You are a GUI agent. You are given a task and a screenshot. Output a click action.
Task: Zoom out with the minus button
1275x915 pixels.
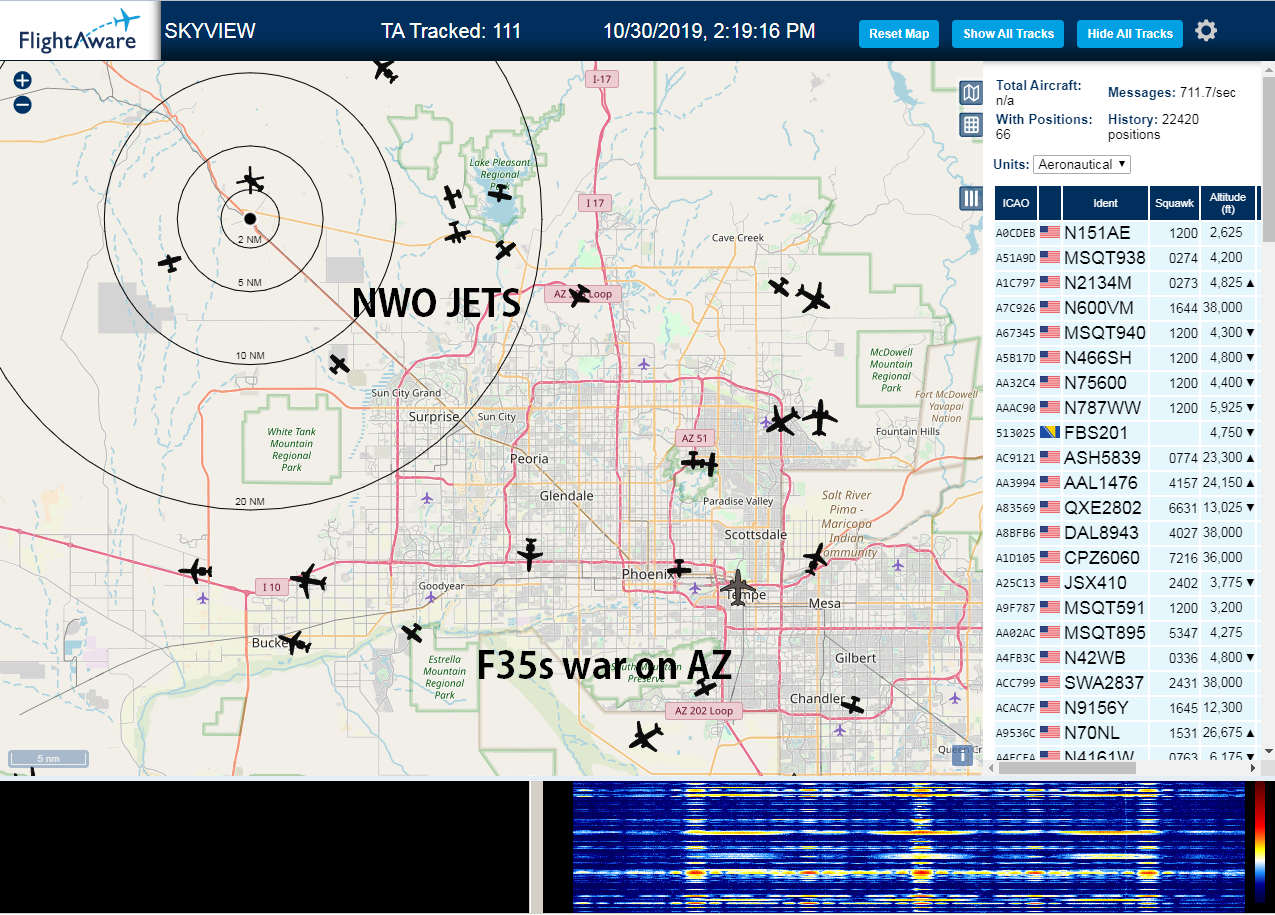point(22,104)
